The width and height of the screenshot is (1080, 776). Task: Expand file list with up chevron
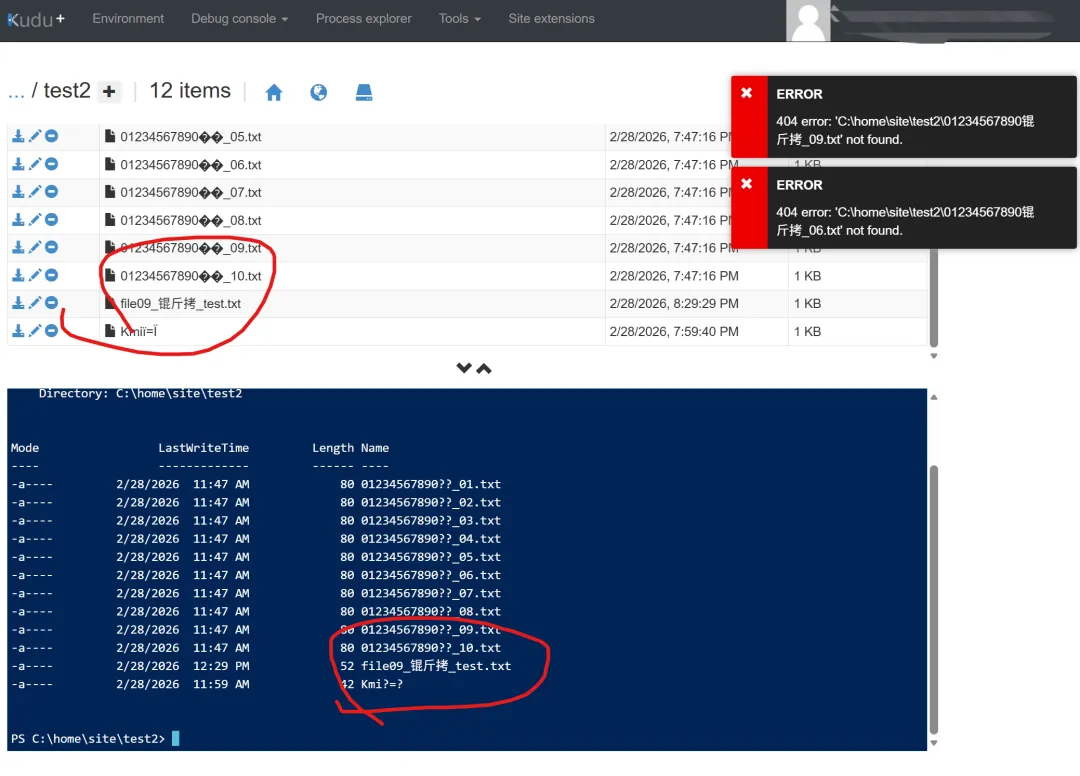[x=484, y=368]
